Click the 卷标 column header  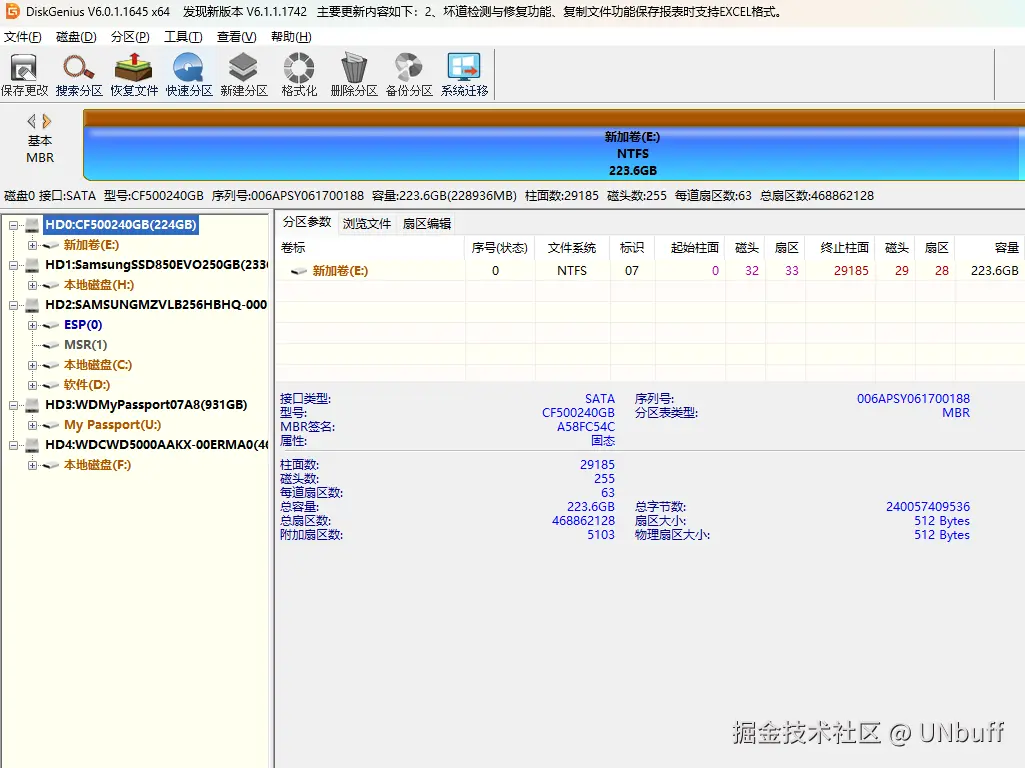(x=370, y=248)
